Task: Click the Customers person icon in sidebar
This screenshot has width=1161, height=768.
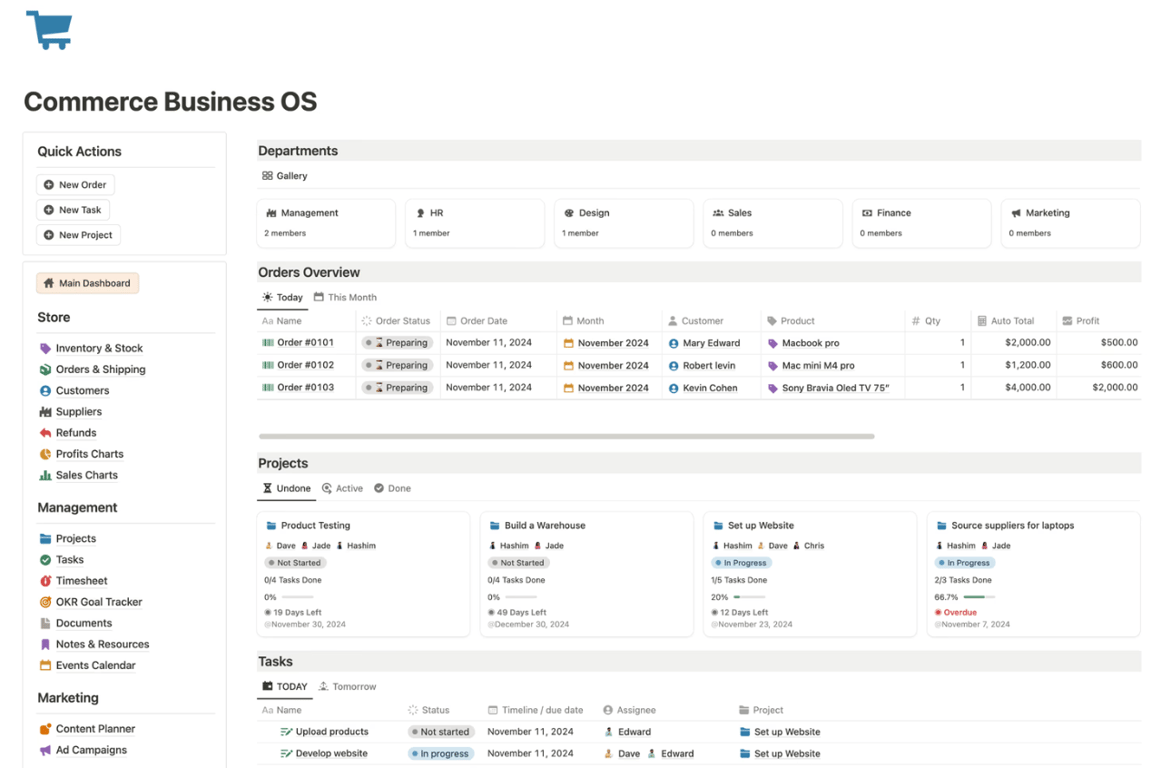Action: (x=45, y=390)
